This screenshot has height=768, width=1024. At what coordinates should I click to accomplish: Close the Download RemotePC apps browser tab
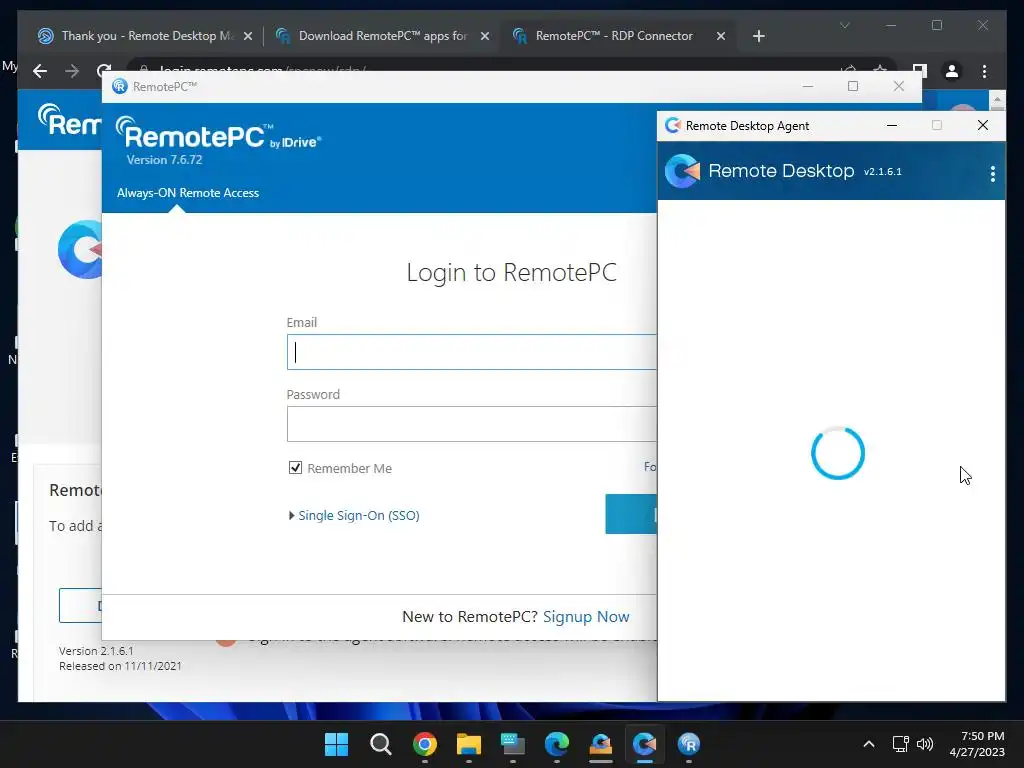[485, 36]
